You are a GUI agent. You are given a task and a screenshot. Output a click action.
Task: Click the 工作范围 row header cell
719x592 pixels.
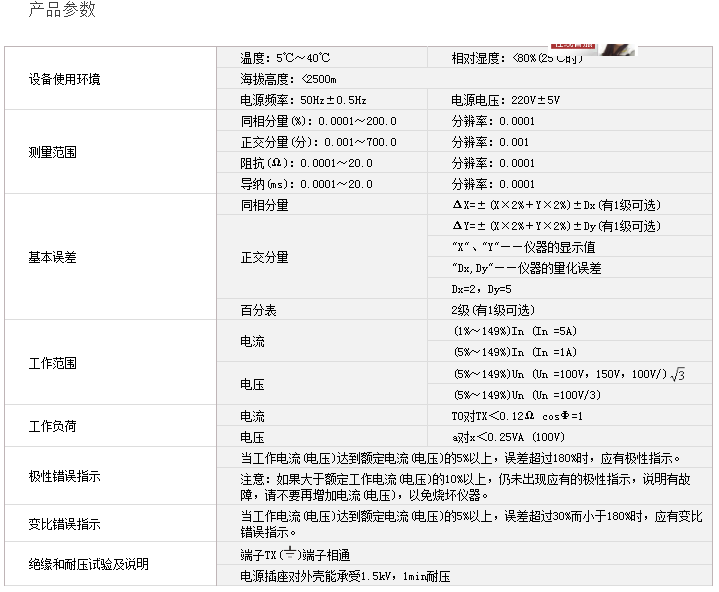[52, 363]
